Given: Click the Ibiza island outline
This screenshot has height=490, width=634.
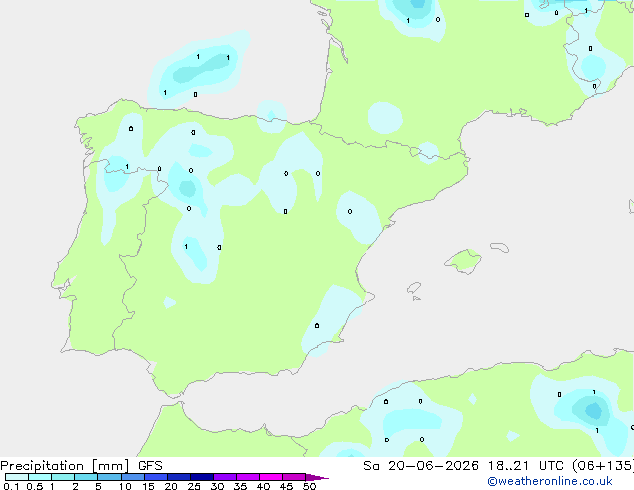Looking at the screenshot, I should coord(414,288).
